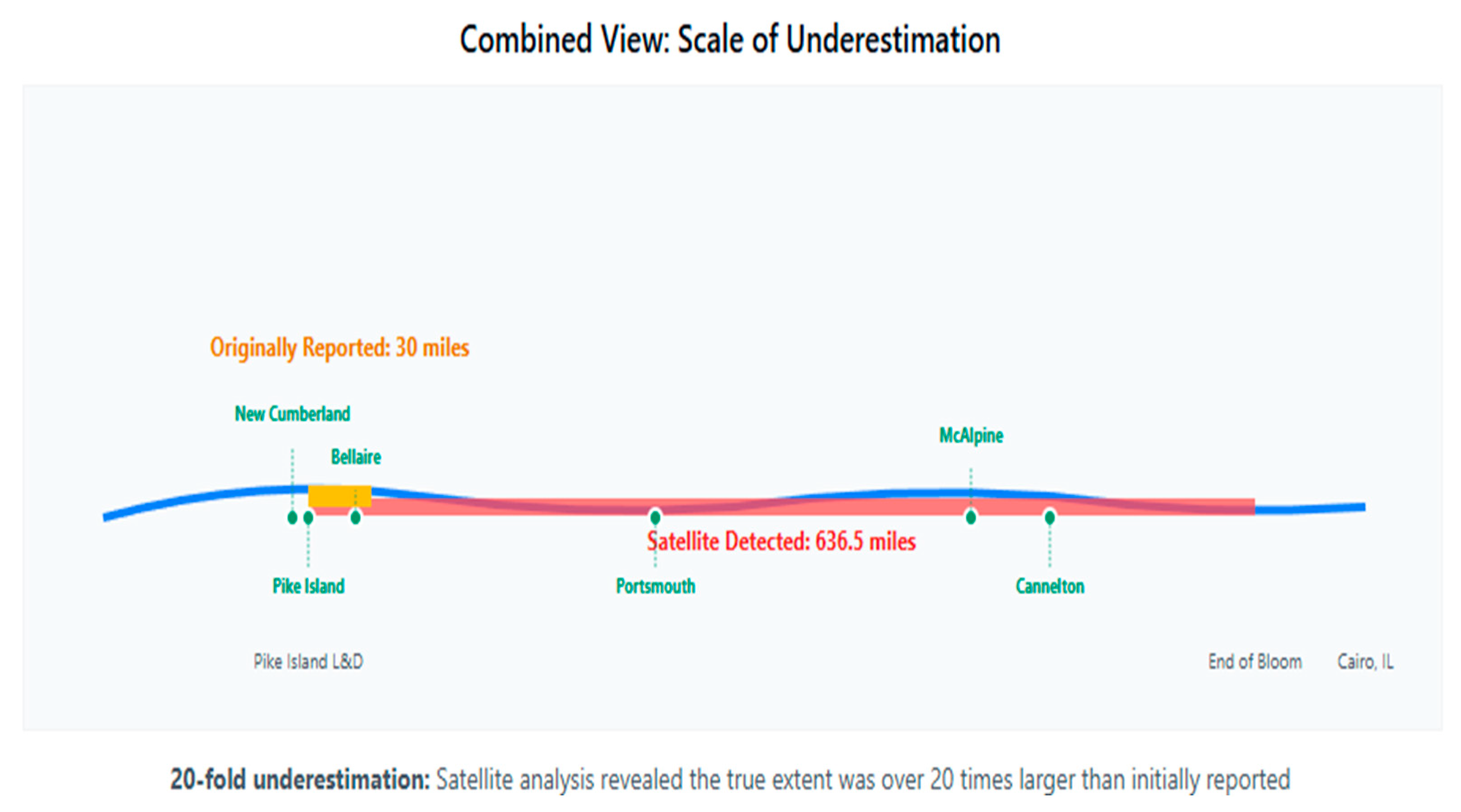Select the Pike Island green label

308,586
